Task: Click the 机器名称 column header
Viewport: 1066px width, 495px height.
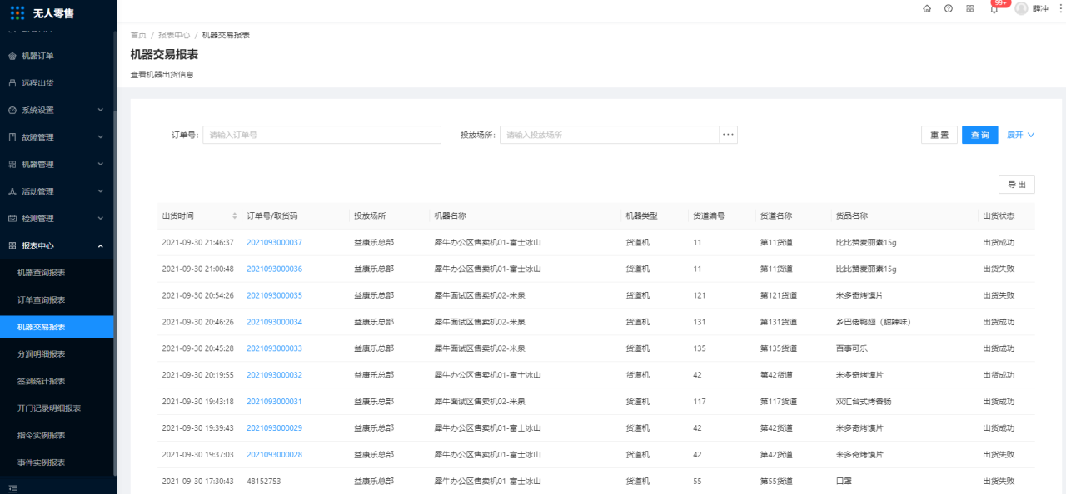Action: [450, 216]
